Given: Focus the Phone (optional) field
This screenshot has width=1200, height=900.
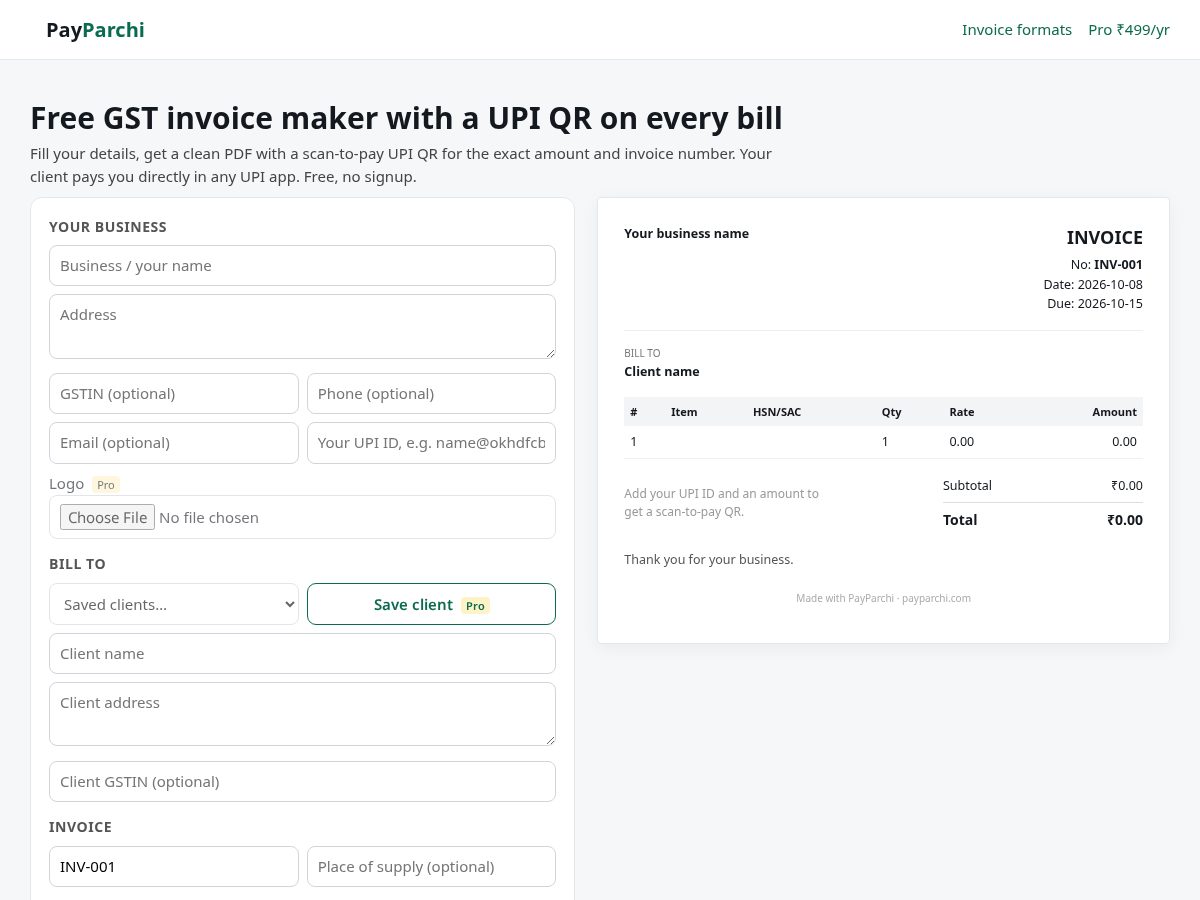Looking at the screenshot, I should 431,394.
